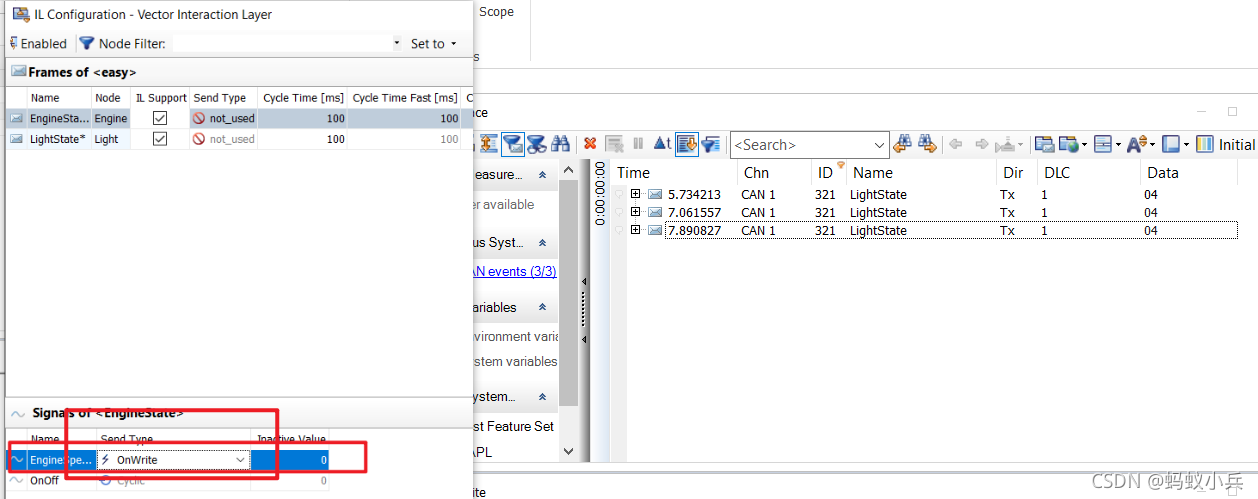
Task: Expand the 7.061557 LightState trace row
Action: coord(636,212)
